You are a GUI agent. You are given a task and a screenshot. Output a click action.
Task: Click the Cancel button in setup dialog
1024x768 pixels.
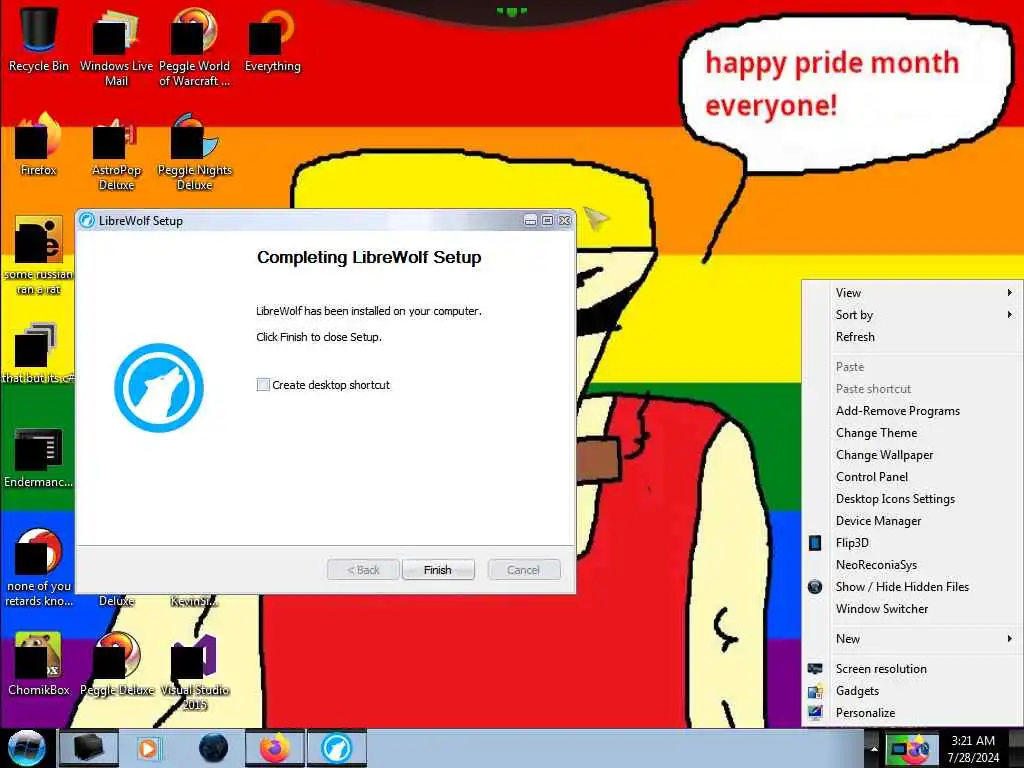[524, 569]
